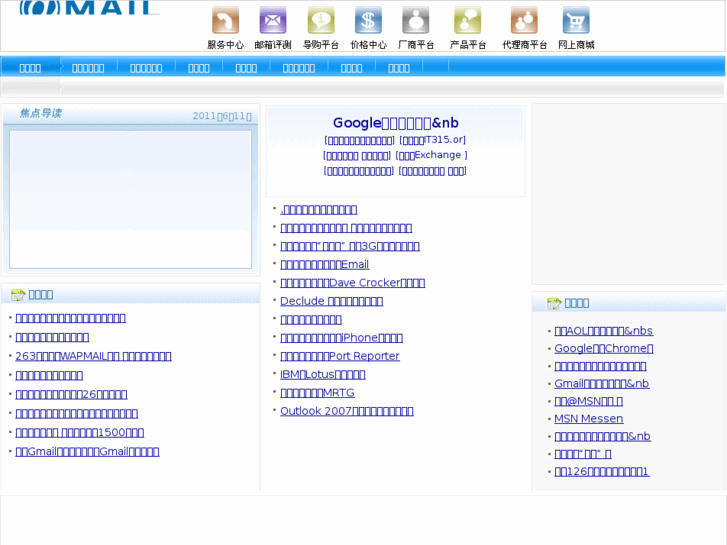Click the 产品平台 green chat icon
This screenshot has height=545, width=727.
coord(467,20)
